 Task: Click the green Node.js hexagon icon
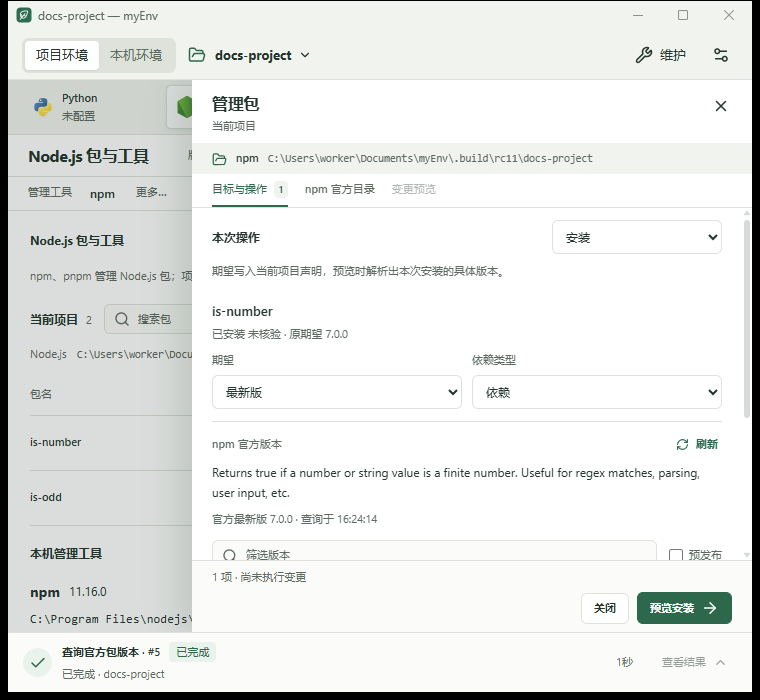coord(185,107)
